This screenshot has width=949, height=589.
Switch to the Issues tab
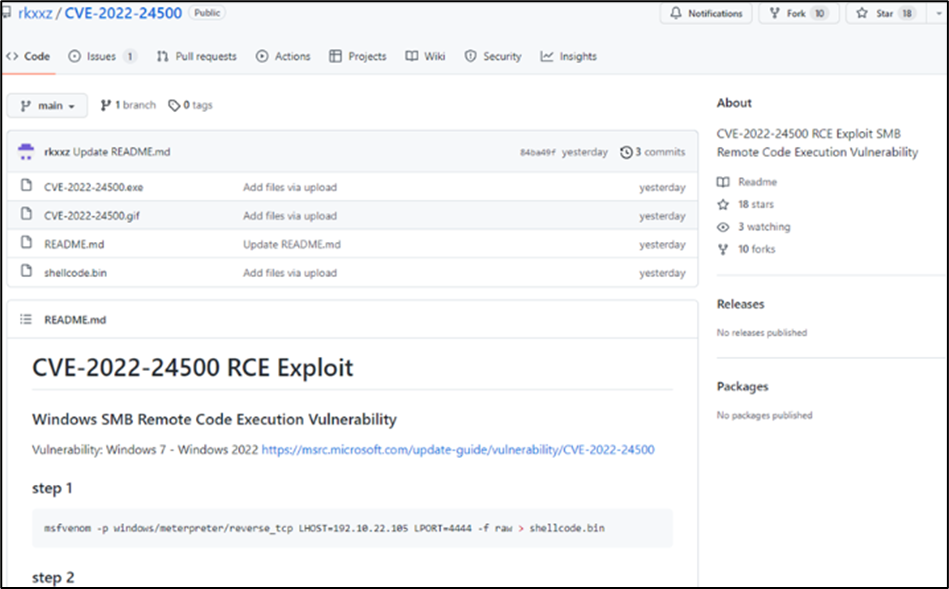pyautogui.click(x=103, y=56)
